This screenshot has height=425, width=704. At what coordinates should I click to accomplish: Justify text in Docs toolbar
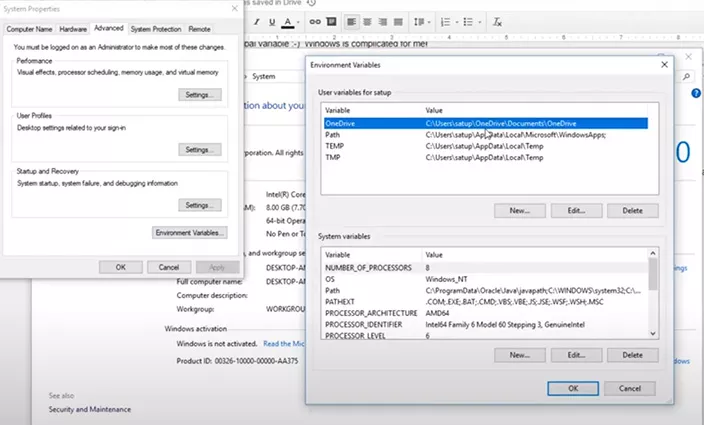[398, 22]
